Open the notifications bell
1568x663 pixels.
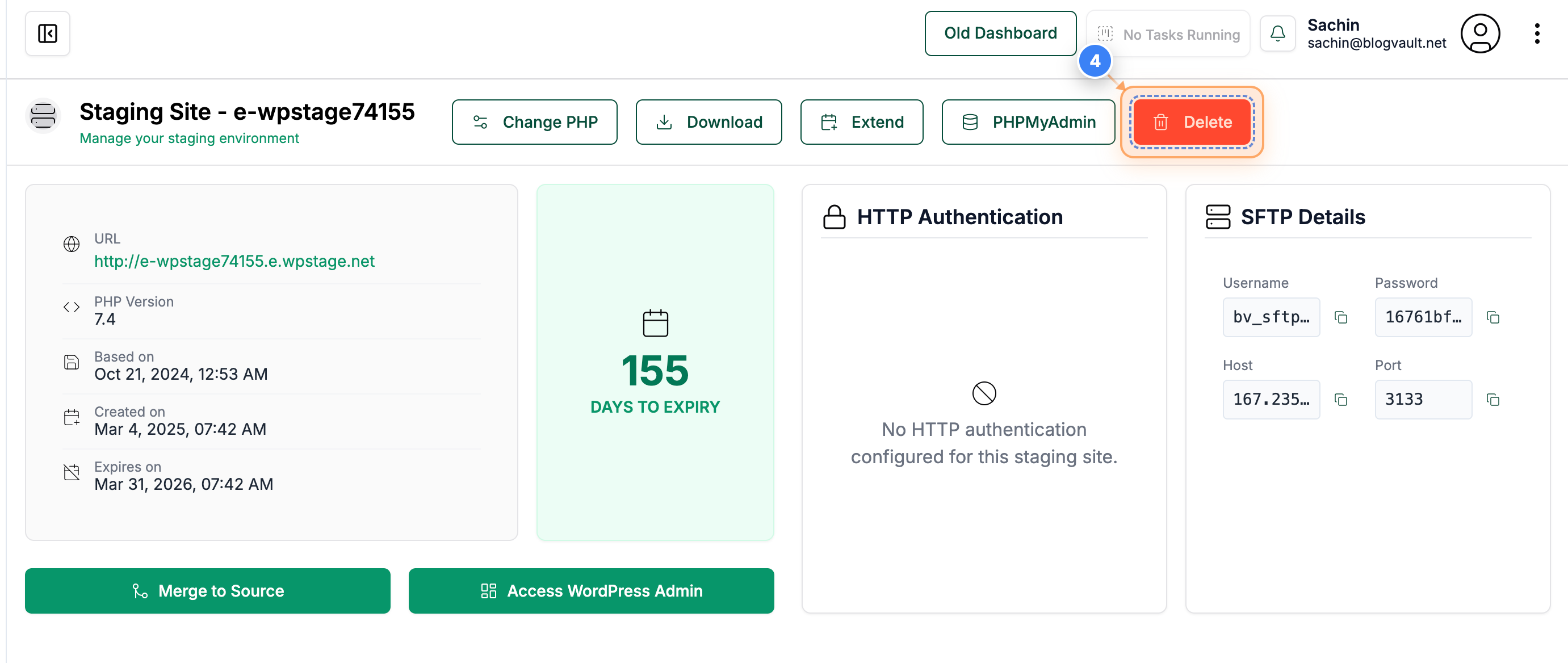pos(1278,33)
